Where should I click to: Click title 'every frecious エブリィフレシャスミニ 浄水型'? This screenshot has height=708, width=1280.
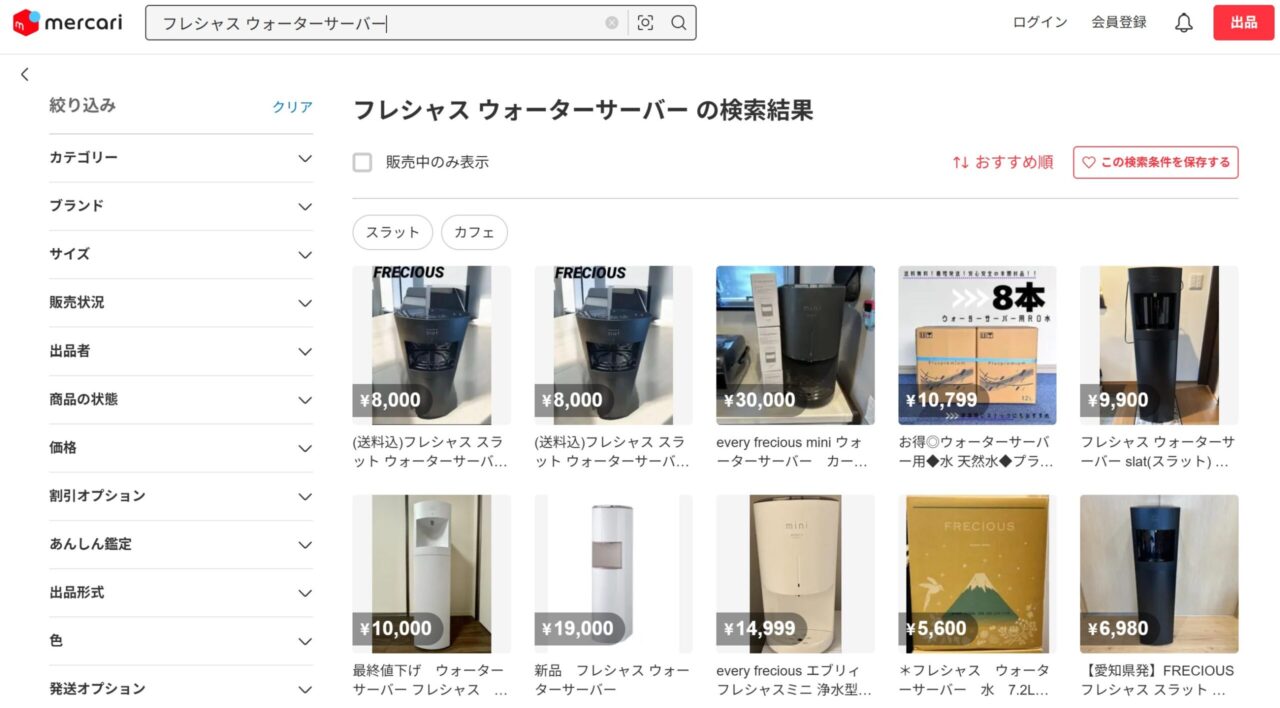point(794,680)
